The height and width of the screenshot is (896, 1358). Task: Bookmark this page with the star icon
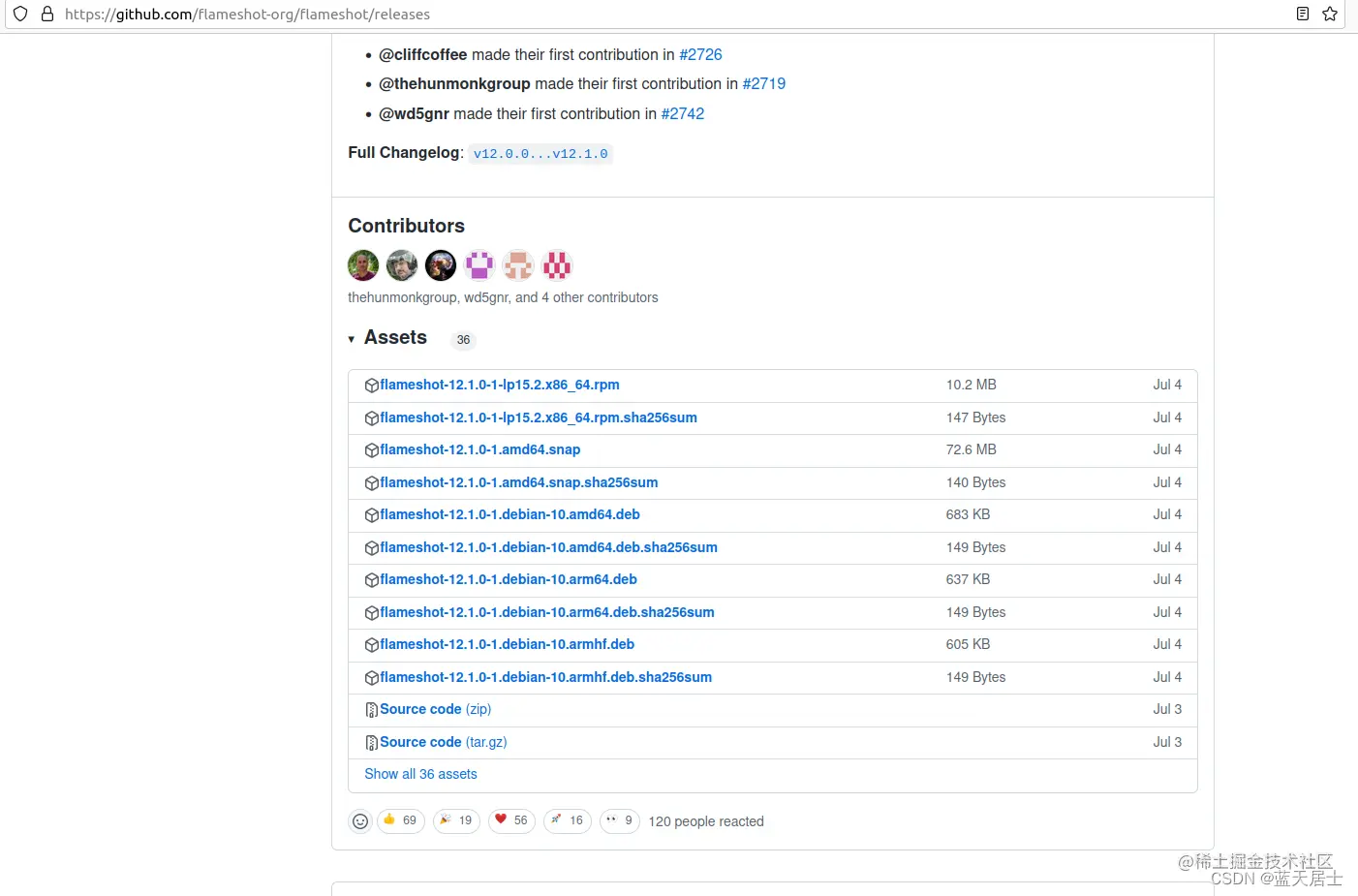click(x=1330, y=14)
